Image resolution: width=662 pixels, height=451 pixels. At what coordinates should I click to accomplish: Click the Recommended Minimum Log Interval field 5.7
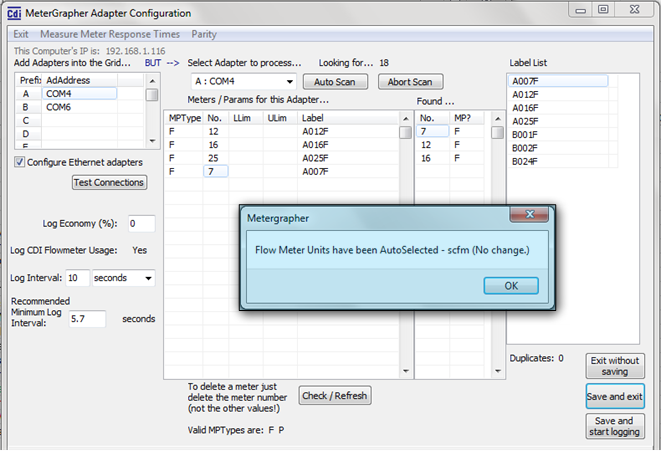point(87,319)
